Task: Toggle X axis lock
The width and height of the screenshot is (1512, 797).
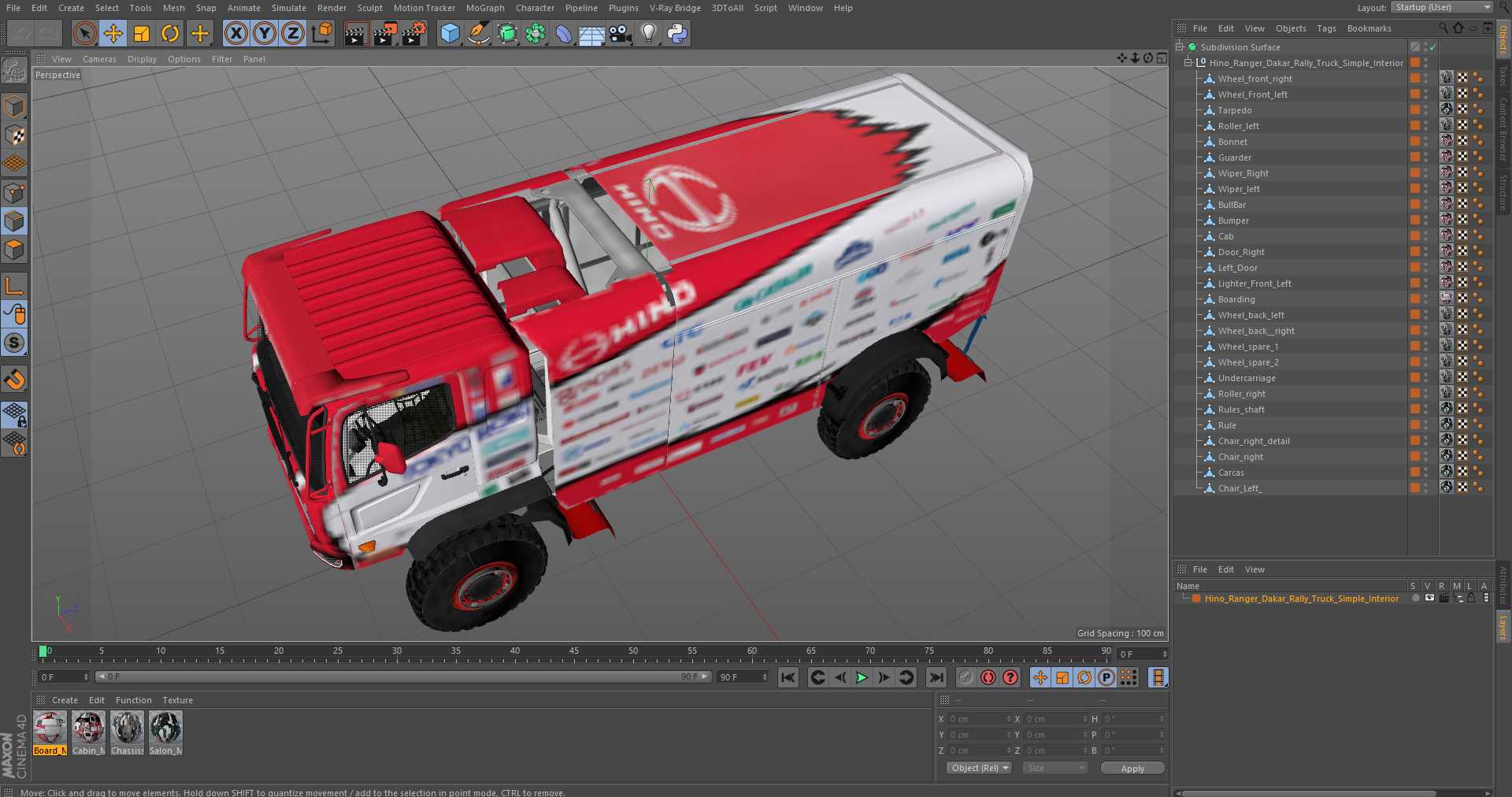Action: coord(236,33)
